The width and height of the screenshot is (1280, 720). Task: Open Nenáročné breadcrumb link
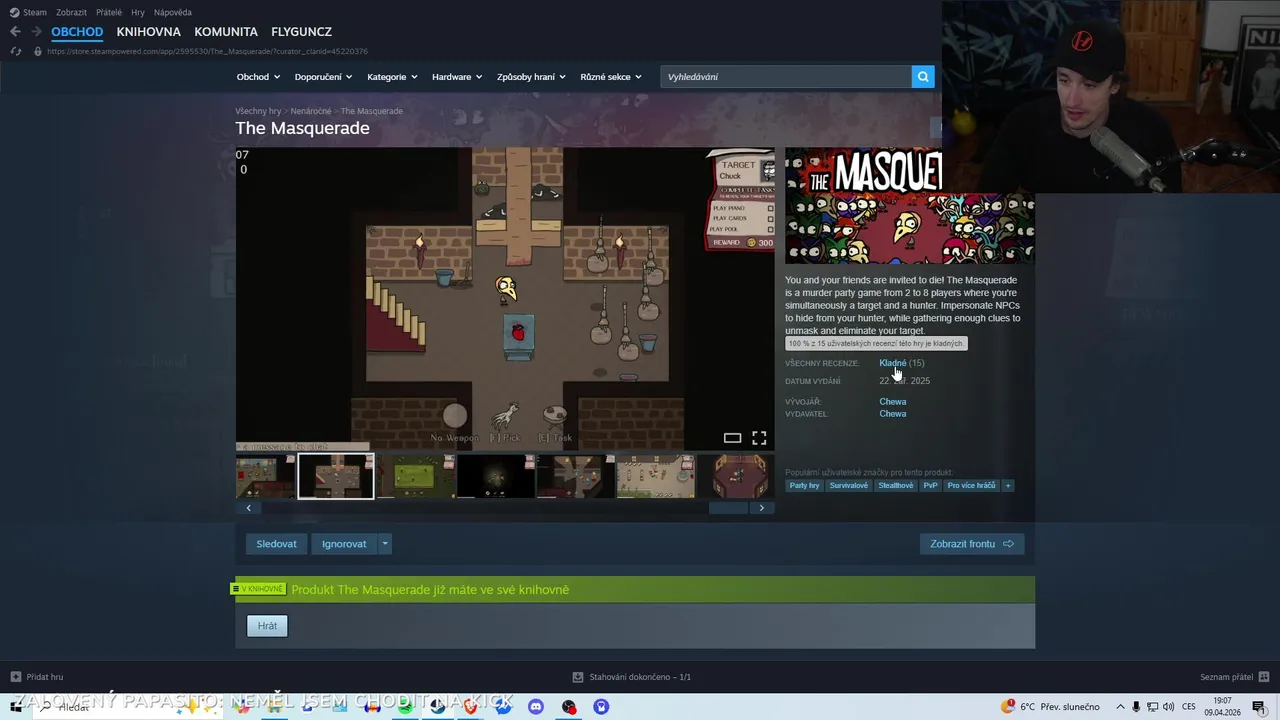[x=311, y=111]
